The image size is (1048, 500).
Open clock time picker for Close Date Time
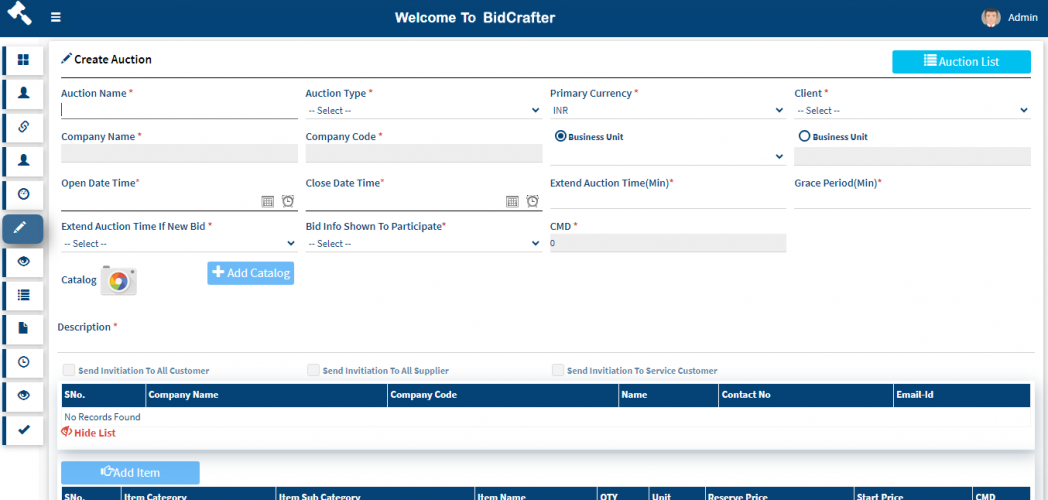(533, 201)
